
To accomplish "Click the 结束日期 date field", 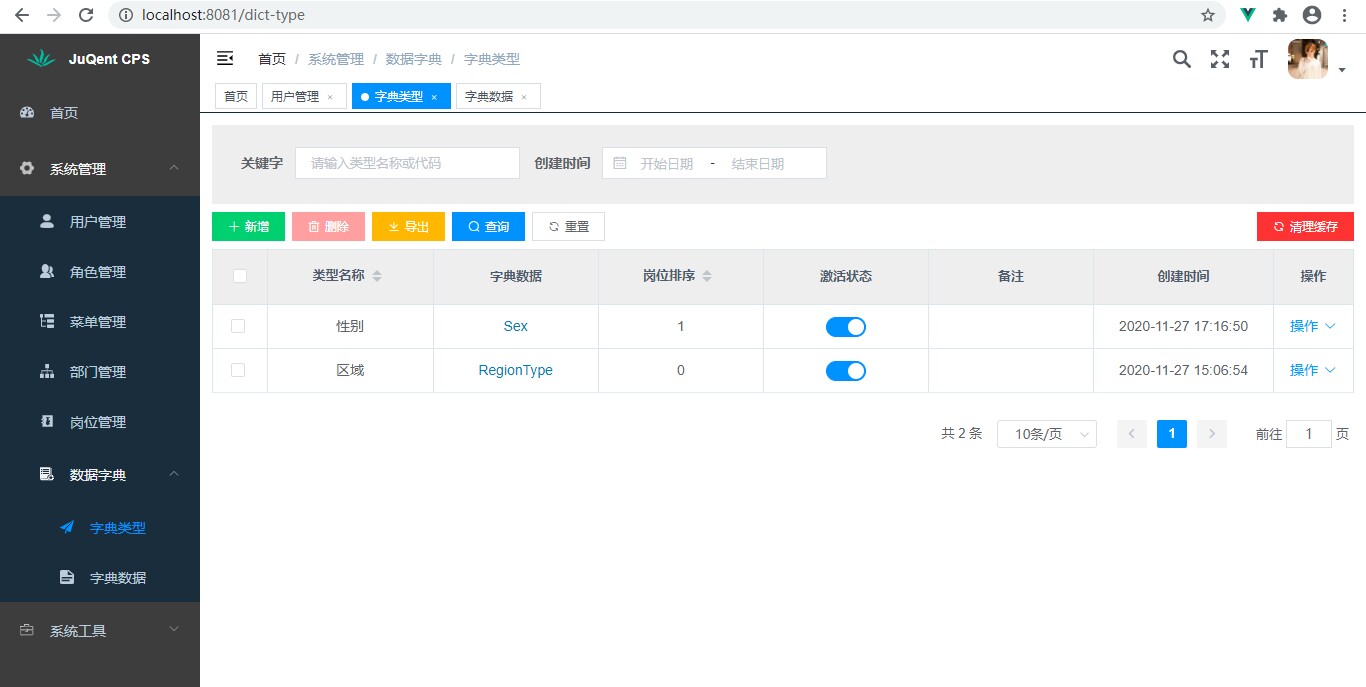I will click(x=758, y=163).
